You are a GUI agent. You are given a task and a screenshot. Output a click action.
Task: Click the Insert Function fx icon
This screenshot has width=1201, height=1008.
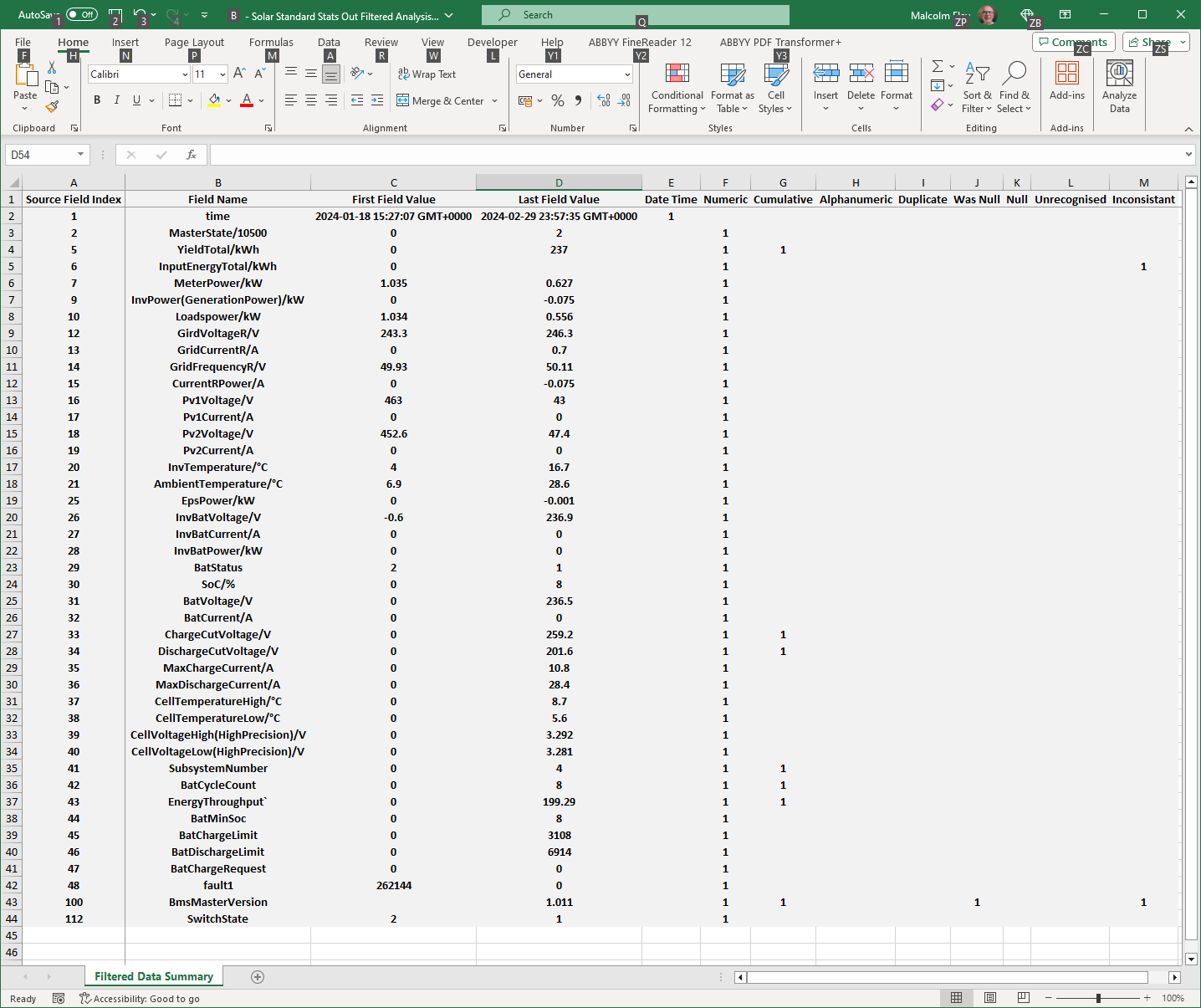(x=192, y=155)
